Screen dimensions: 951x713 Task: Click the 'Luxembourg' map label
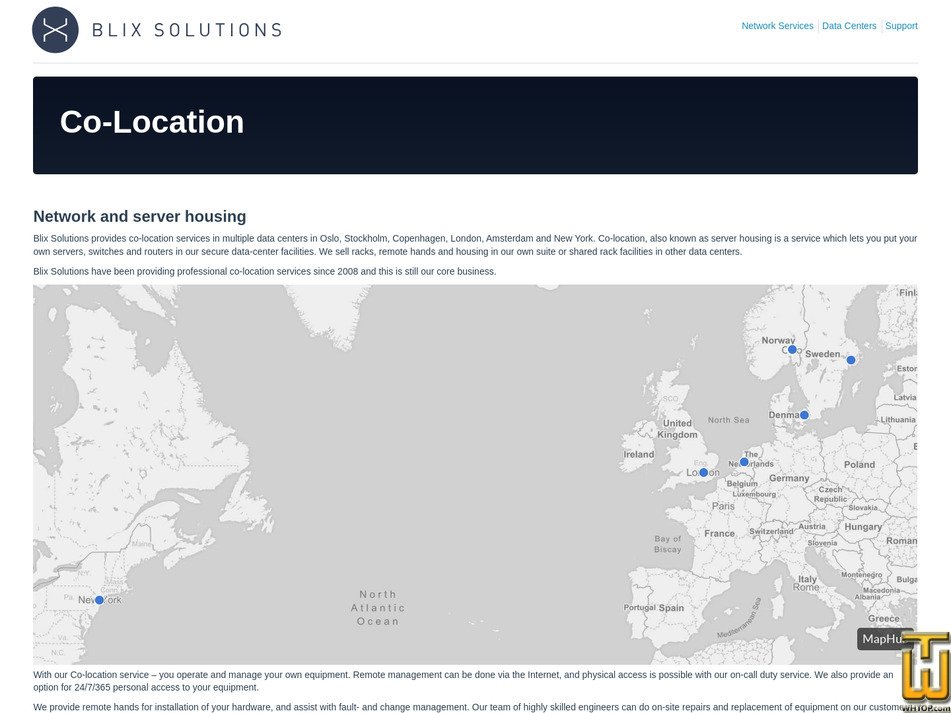pyautogui.click(x=754, y=494)
